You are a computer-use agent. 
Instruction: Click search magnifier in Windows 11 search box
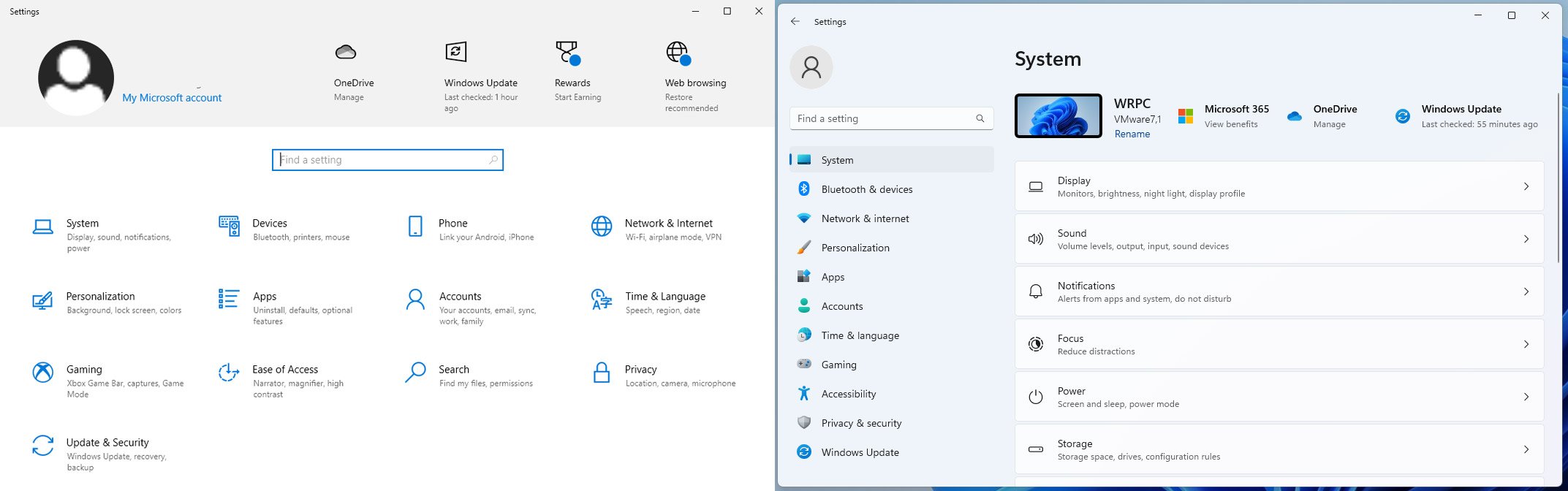(x=980, y=118)
